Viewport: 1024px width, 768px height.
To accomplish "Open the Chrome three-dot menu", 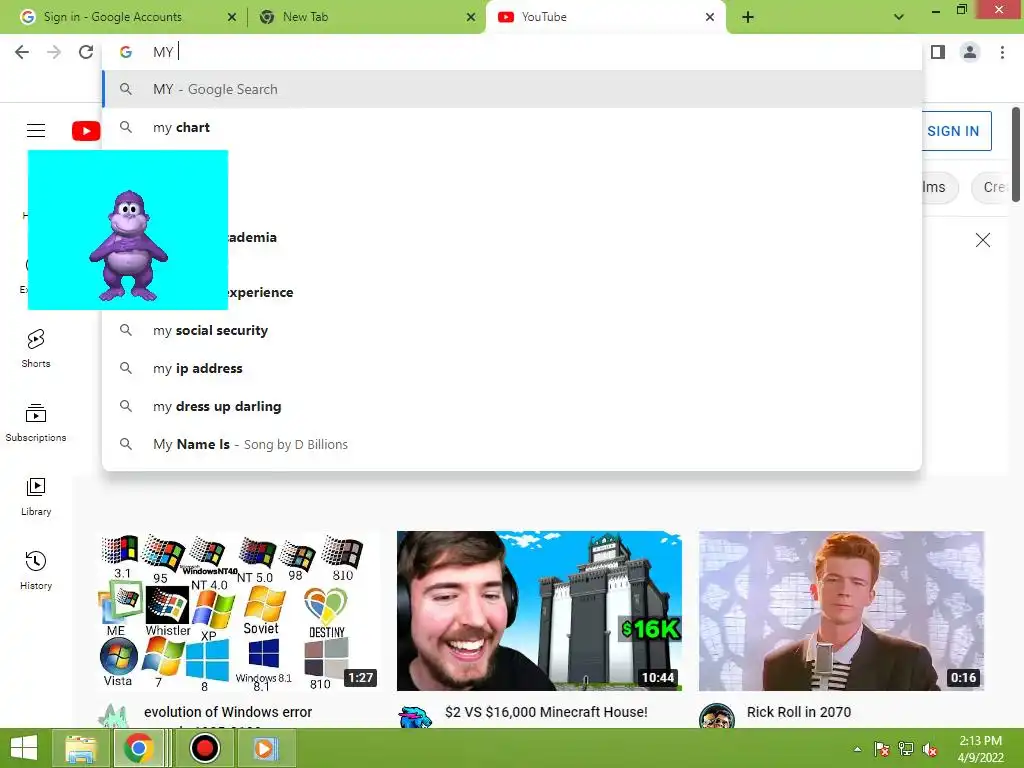I will click(1002, 52).
